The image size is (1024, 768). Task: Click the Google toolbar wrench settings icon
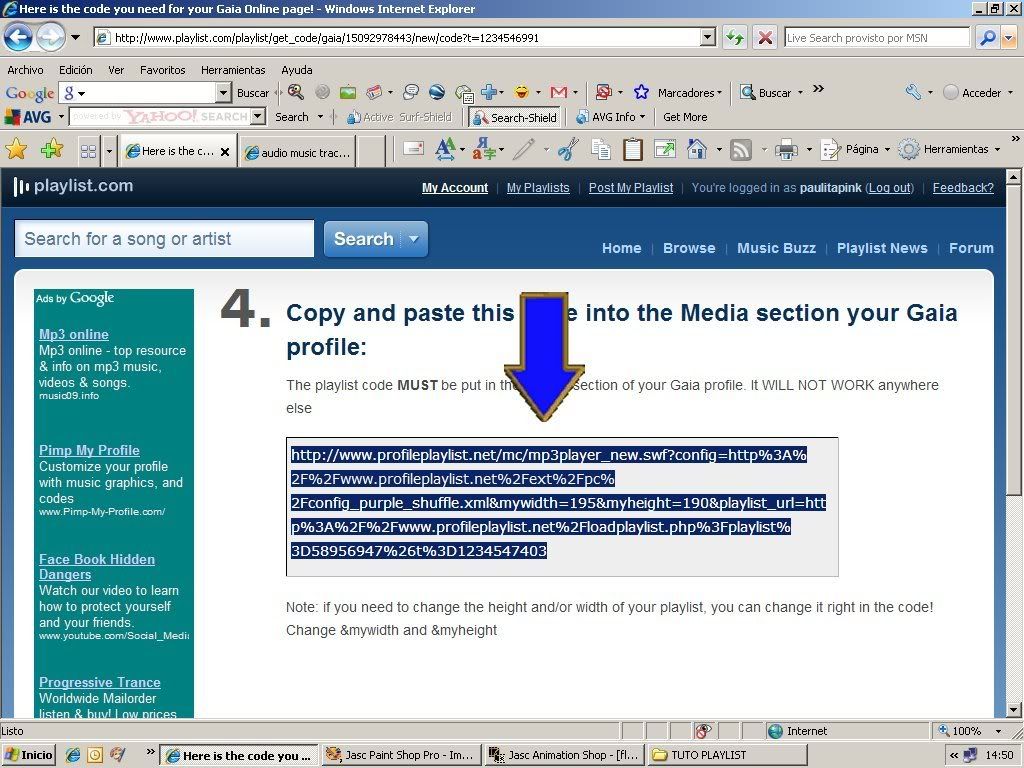tap(913, 92)
